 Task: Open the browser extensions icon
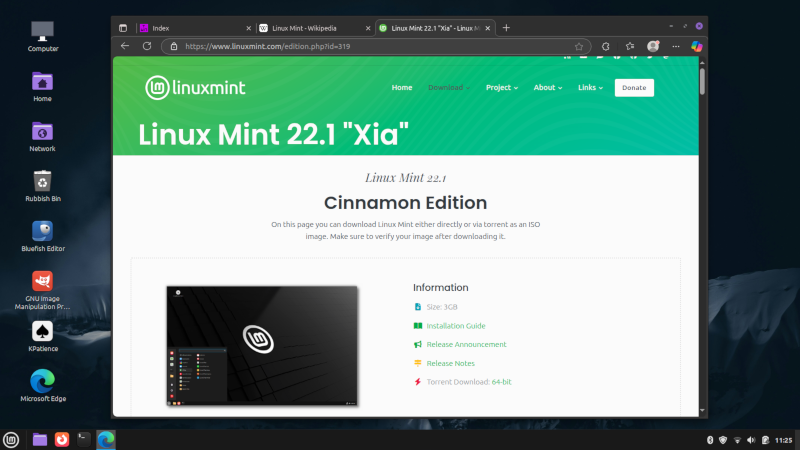(x=606, y=46)
